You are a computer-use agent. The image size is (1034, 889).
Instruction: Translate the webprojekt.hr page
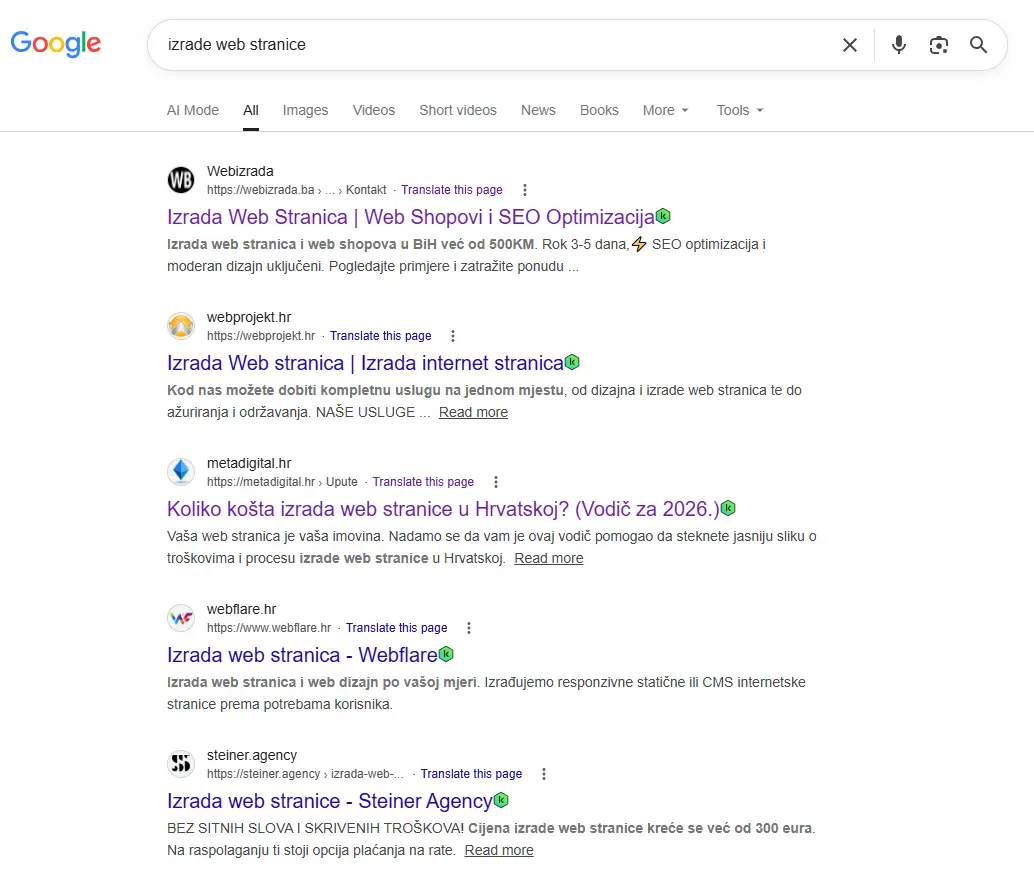point(380,336)
